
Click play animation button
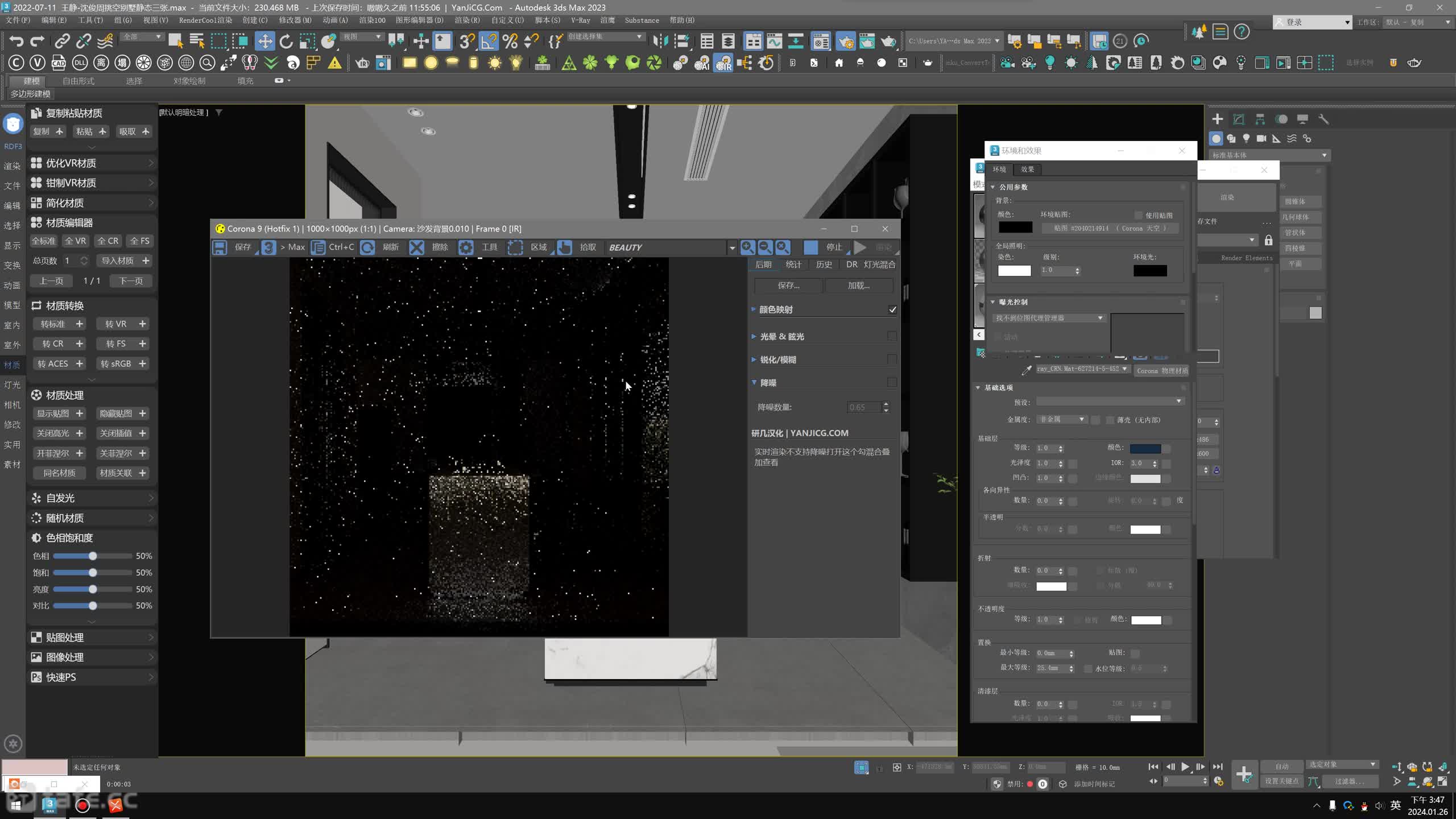[1185, 767]
